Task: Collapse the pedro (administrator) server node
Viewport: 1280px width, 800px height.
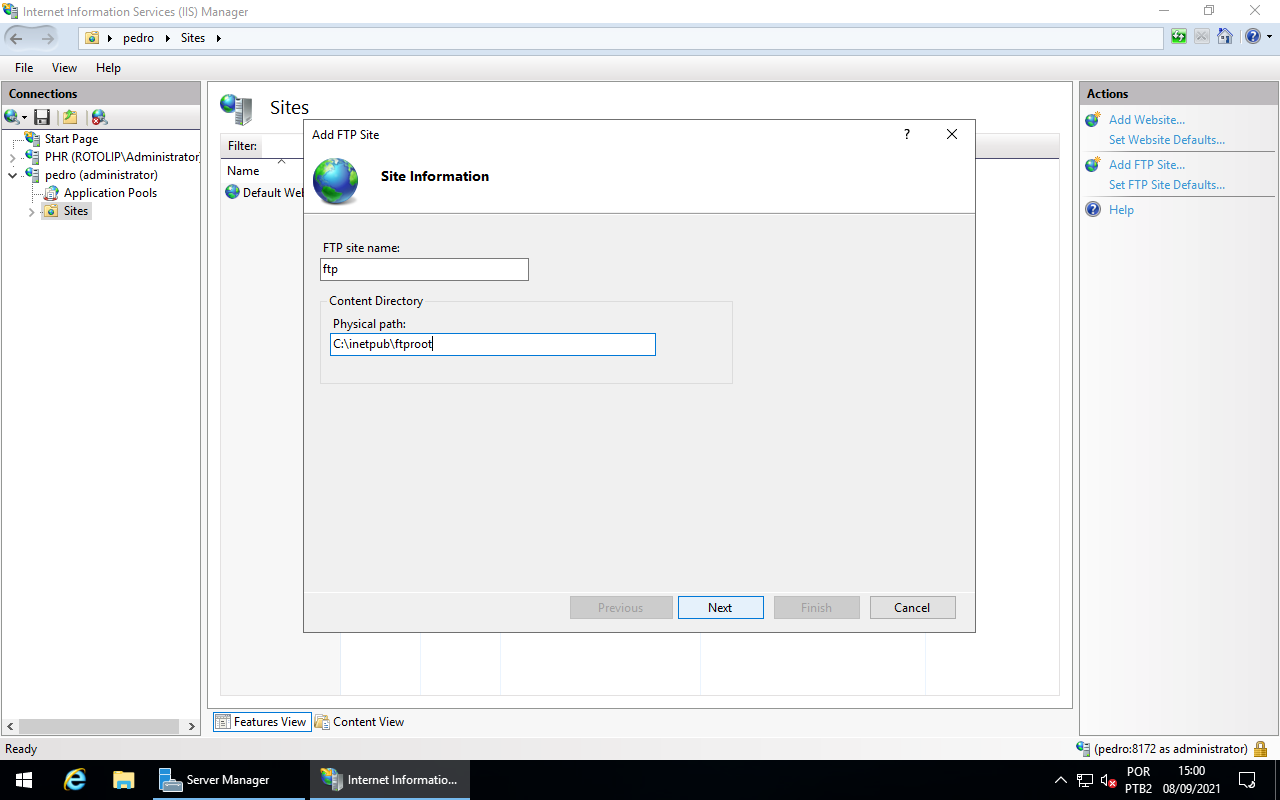Action: point(12,175)
